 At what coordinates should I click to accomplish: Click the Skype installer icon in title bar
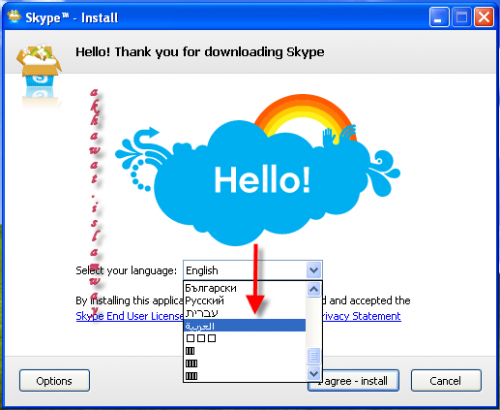click(x=14, y=17)
